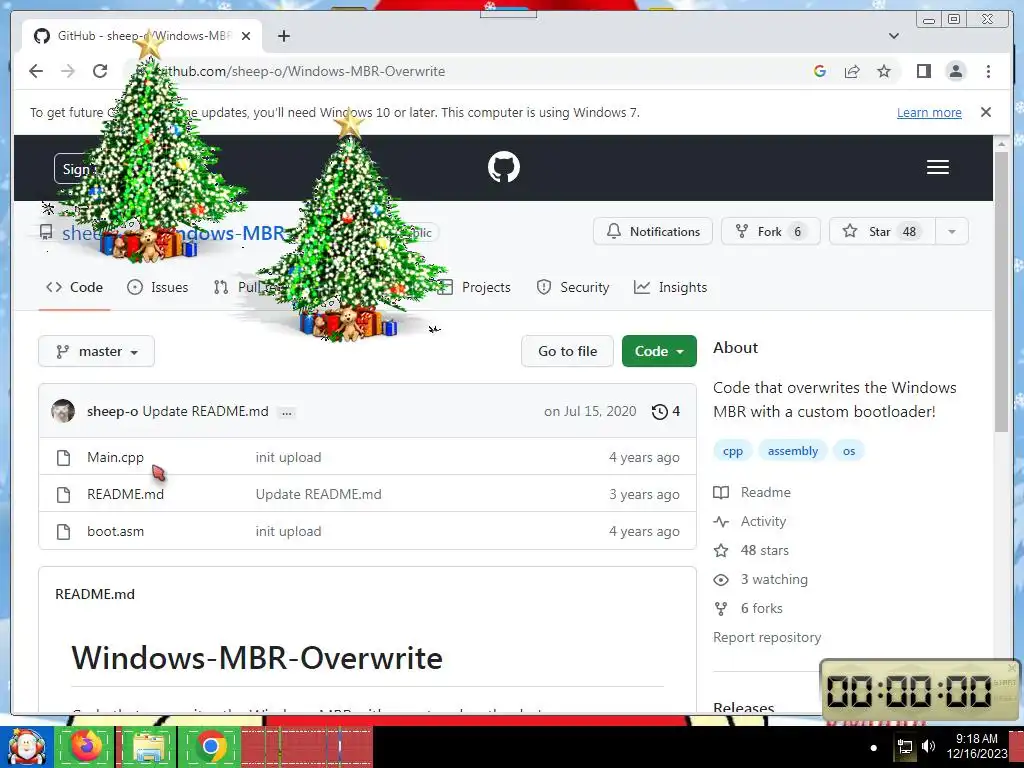Open the taskbar clock and date
This screenshot has height=768, width=1024.
(977, 746)
